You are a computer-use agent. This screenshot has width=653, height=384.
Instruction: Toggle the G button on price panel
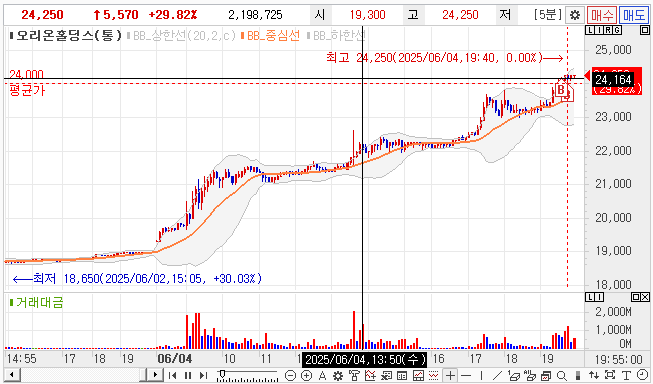click(x=617, y=30)
